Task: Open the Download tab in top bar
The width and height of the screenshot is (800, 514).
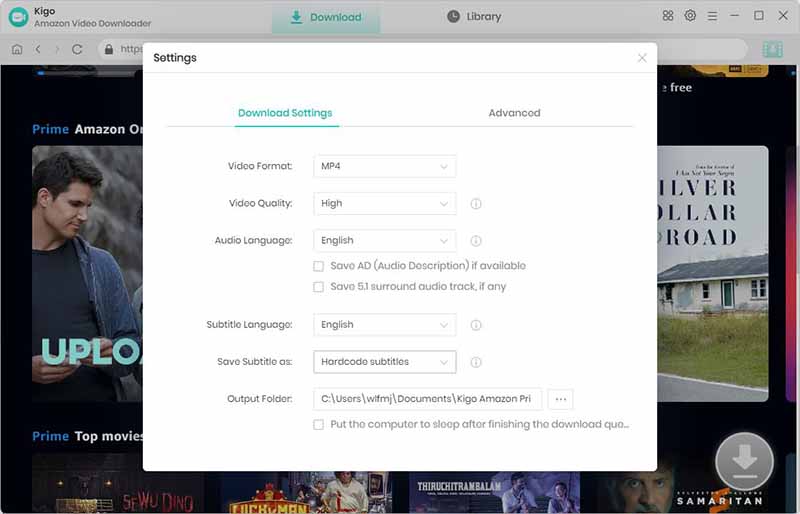Action: [x=326, y=17]
